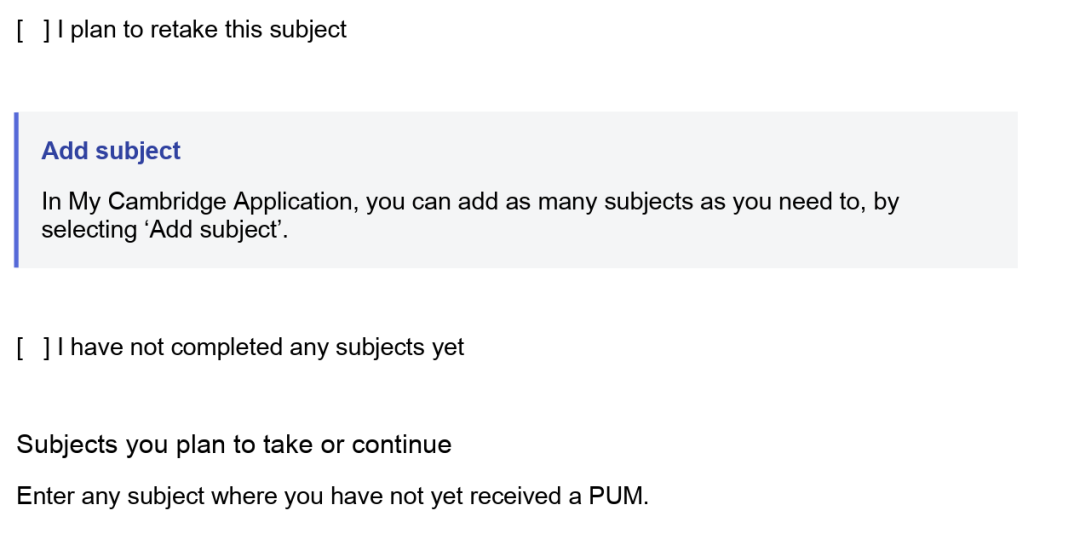Click the blue 'Add subject' heading
Image resolution: width=1080 pixels, height=545 pixels.
pos(111,151)
